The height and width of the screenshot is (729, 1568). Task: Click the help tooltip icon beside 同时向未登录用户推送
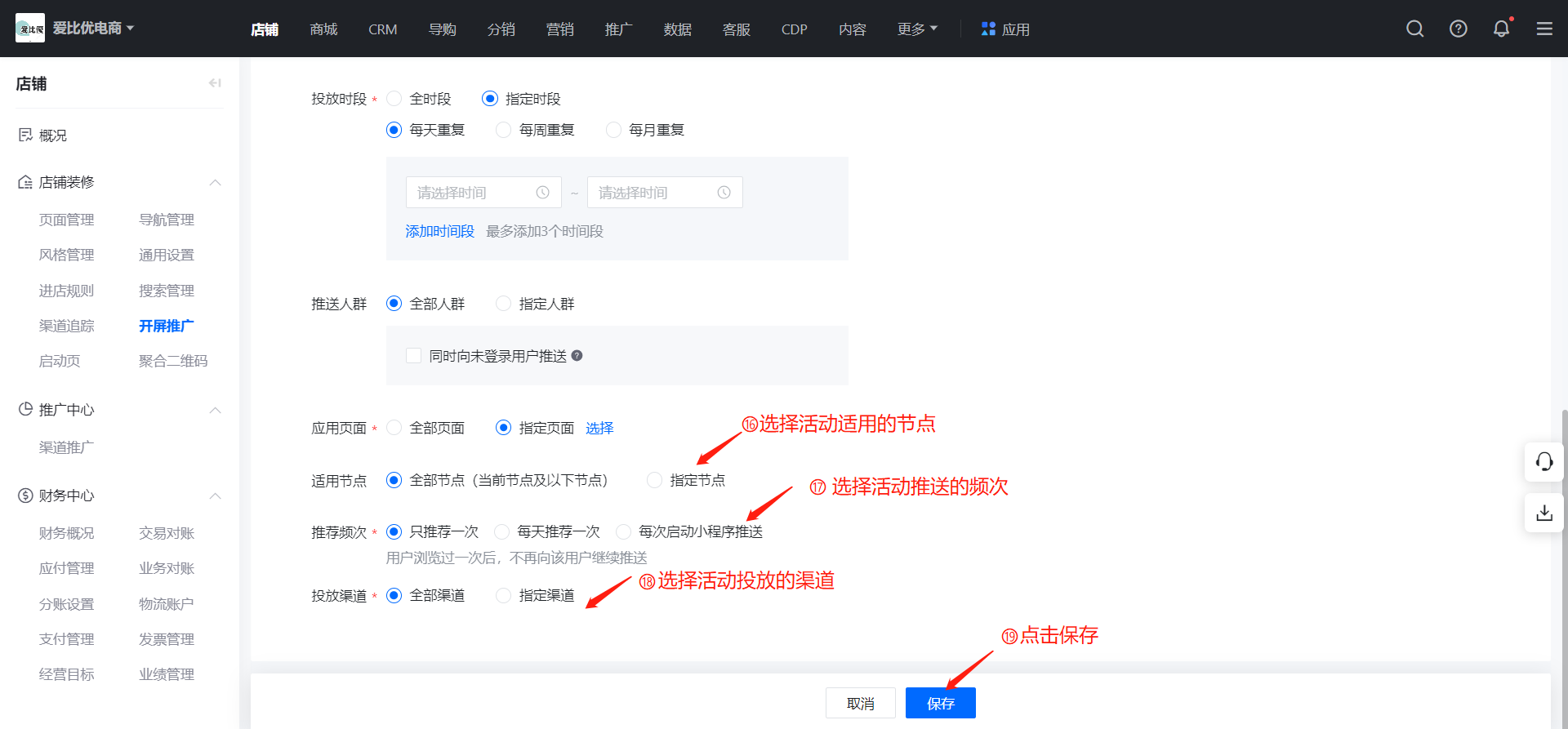(577, 356)
